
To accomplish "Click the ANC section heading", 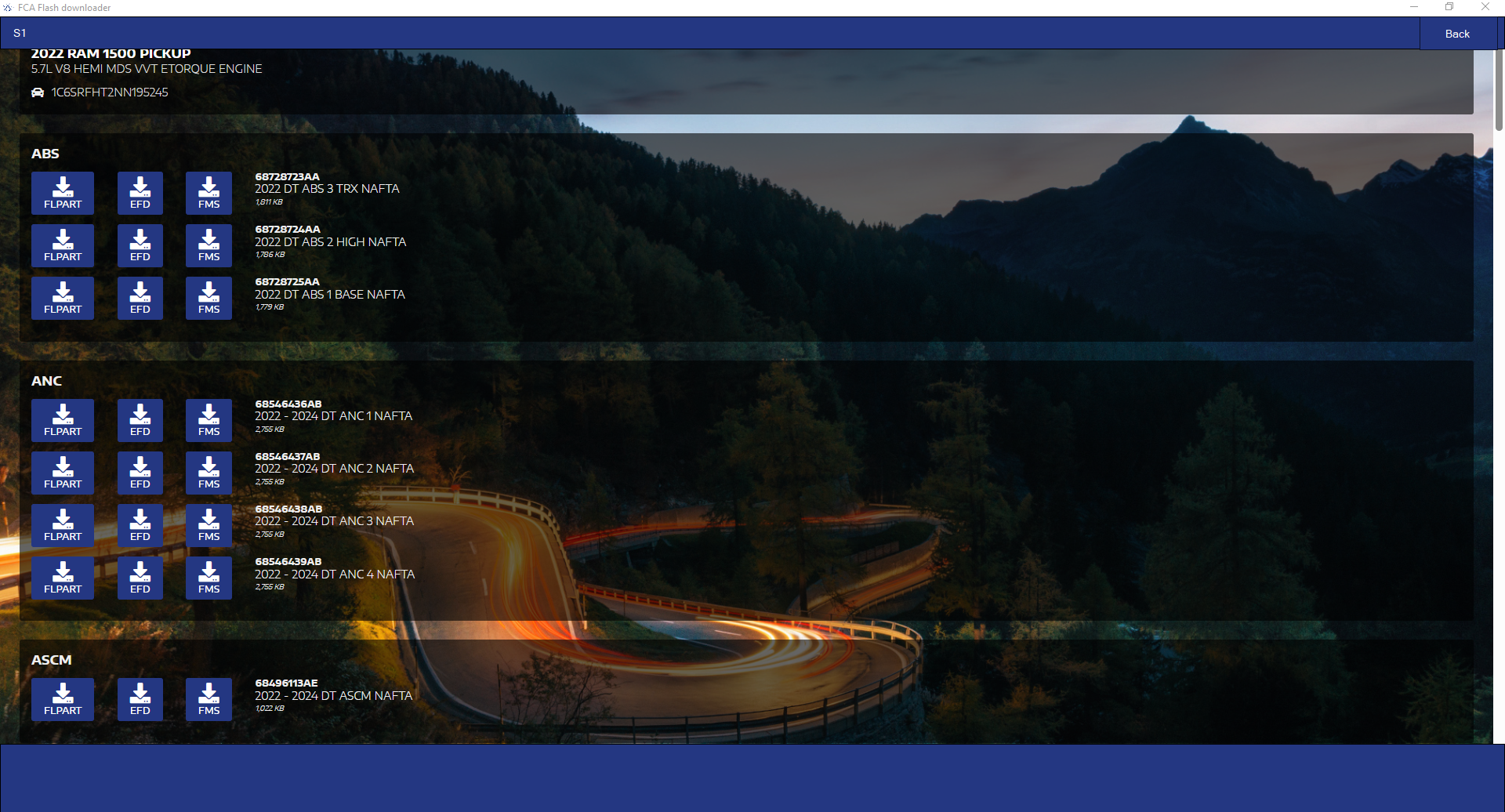I will pyautogui.click(x=46, y=381).
